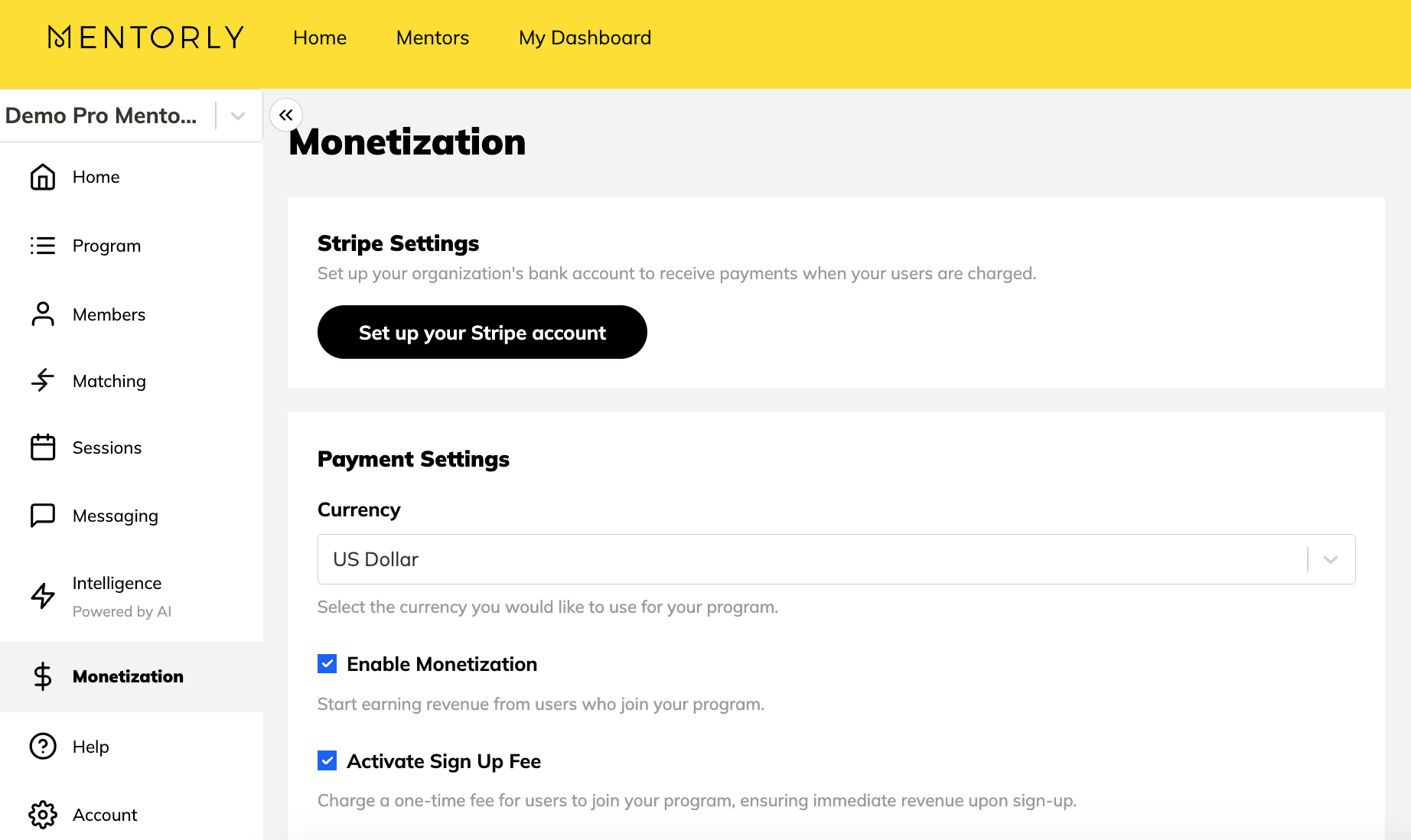The height and width of the screenshot is (840, 1411).
Task: Disable the Activate Sign Up Fee checkbox
Action: coord(327,761)
